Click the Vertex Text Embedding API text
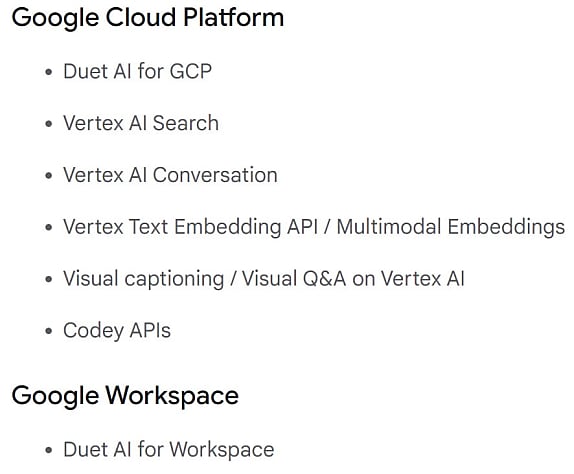Viewport: 574px width, 474px height. pos(190,227)
